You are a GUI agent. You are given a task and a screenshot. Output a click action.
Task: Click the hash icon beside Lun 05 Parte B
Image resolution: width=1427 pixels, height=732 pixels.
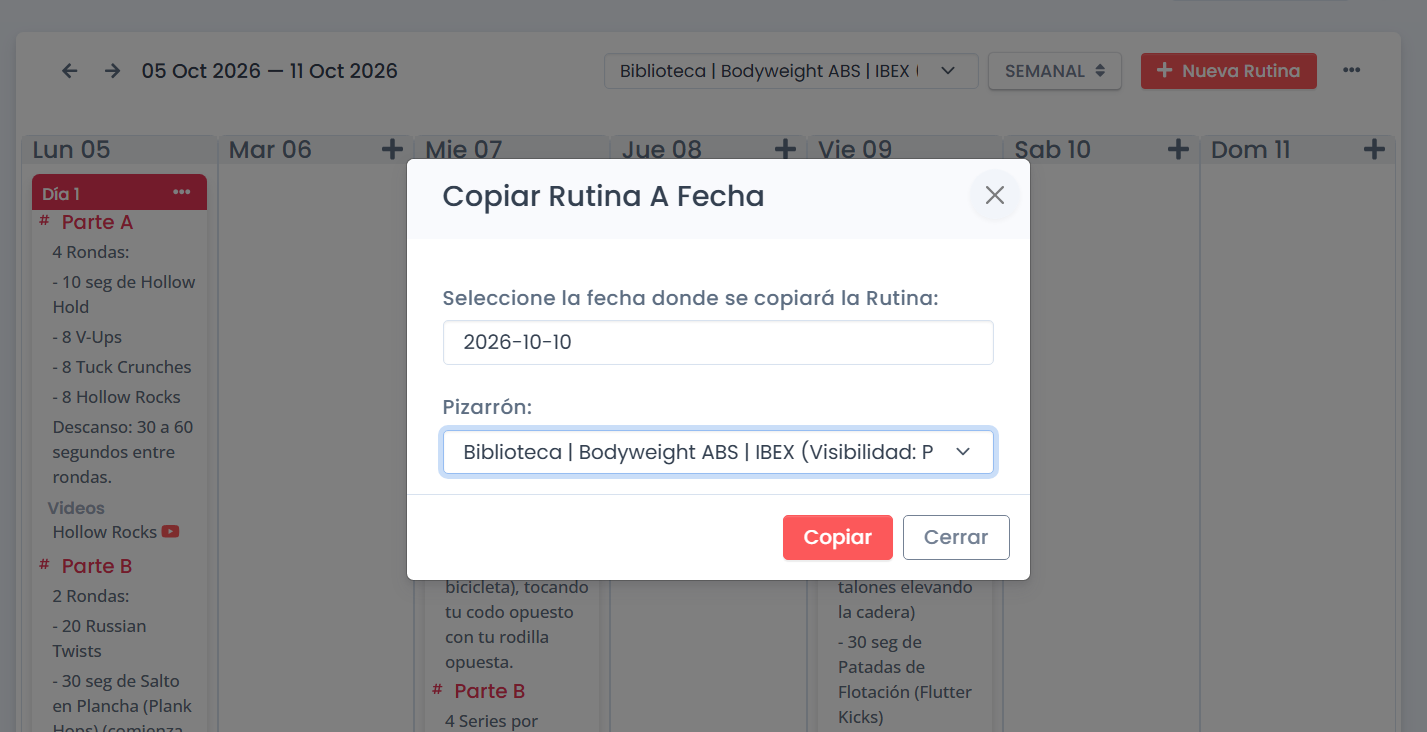click(x=44, y=564)
